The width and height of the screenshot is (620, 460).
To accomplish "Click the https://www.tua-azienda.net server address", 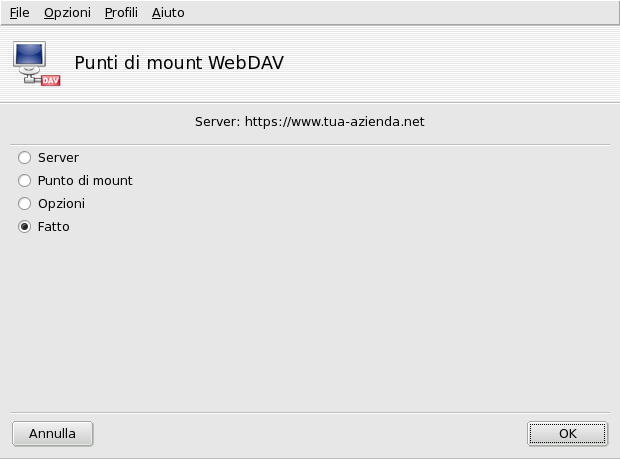I will click(335, 122).
